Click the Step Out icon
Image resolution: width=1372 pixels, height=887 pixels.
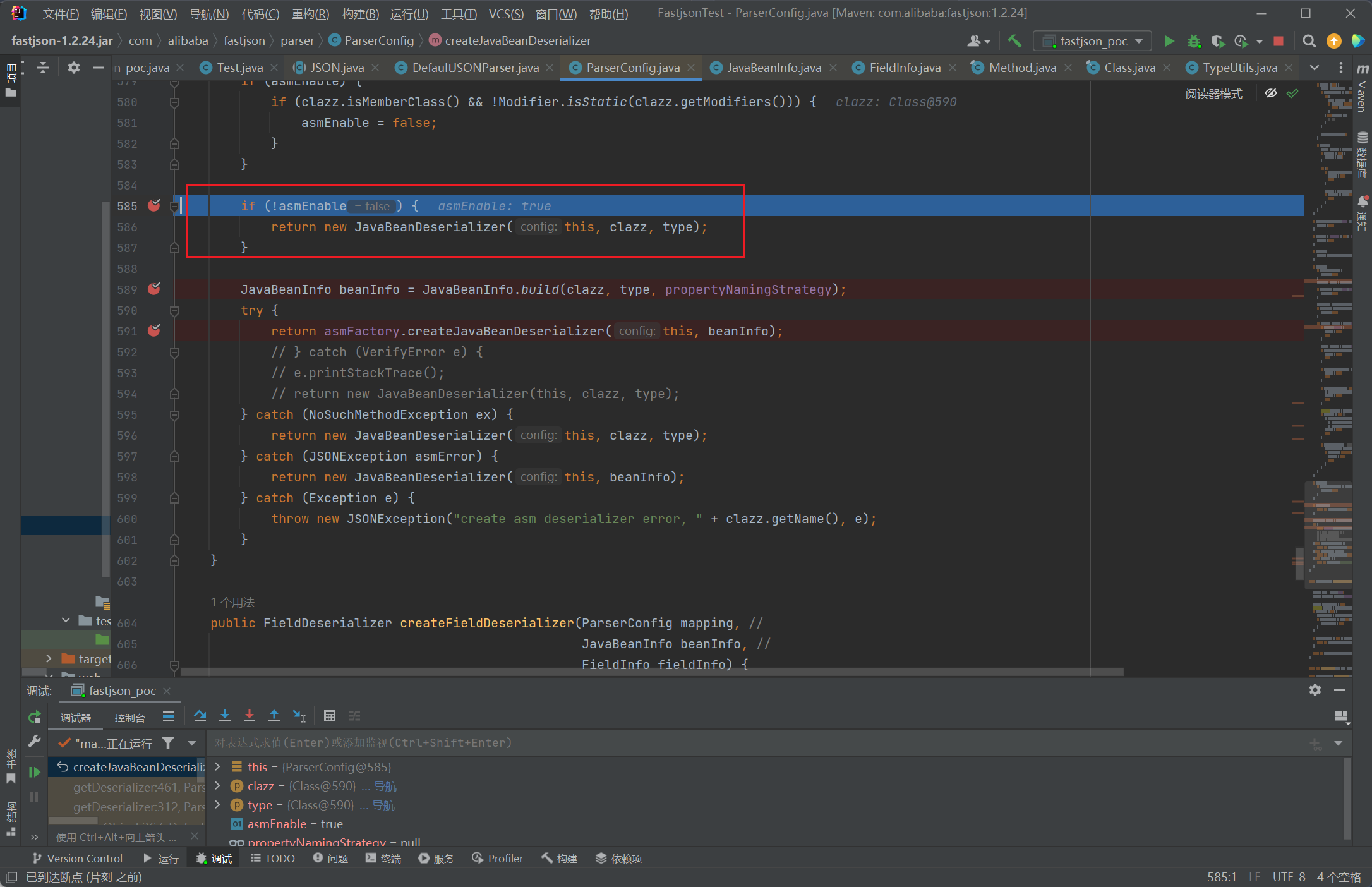[x=274, y=716]
